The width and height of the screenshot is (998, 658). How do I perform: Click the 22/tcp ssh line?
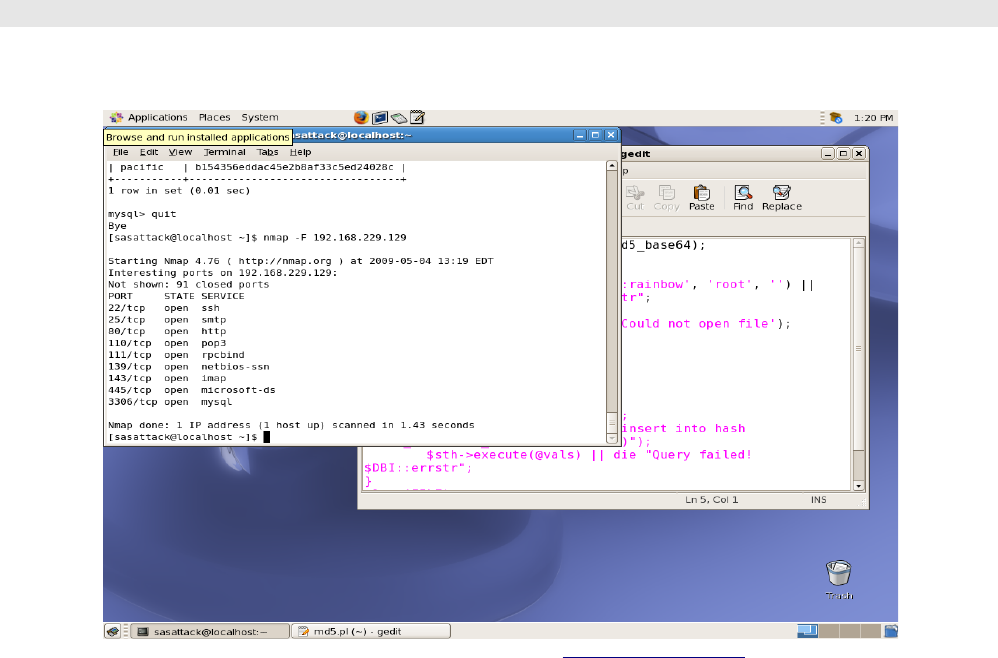(x=164, y=308)
